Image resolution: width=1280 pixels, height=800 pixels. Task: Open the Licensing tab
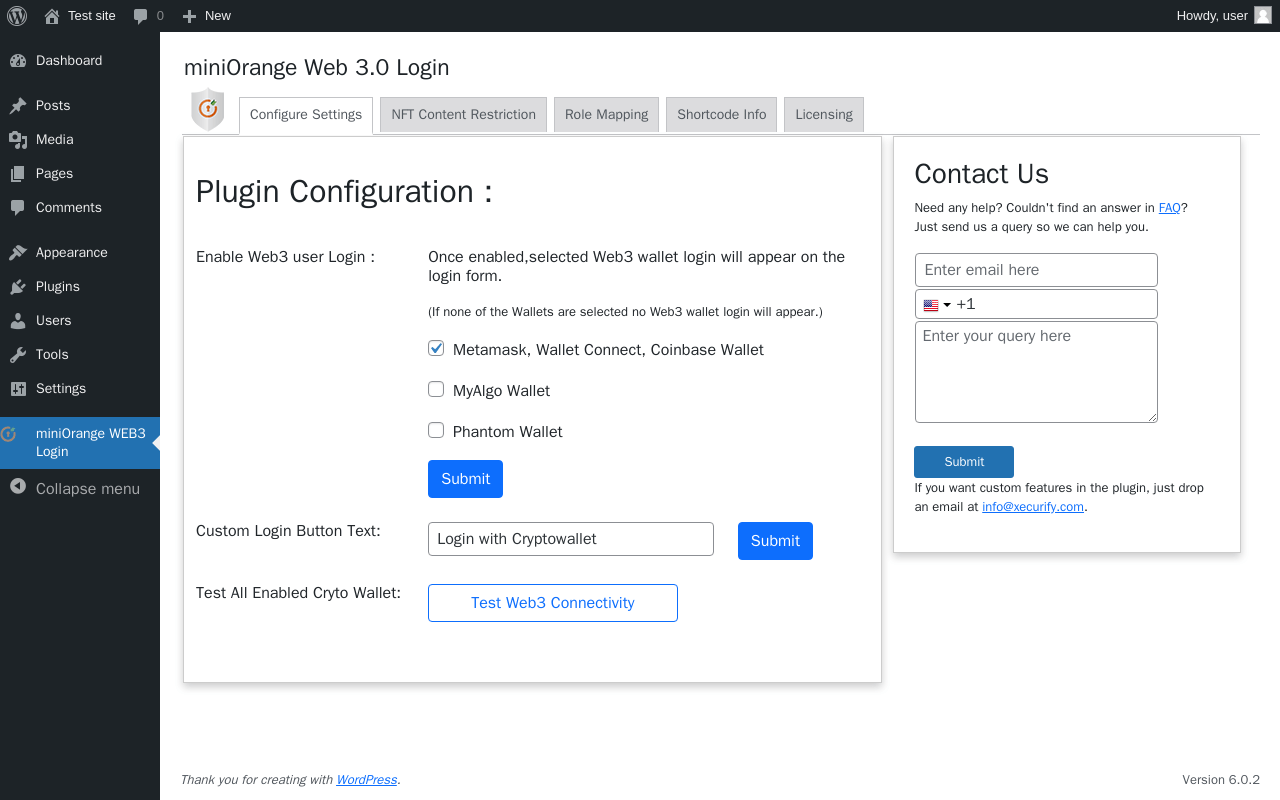[824, 115]
